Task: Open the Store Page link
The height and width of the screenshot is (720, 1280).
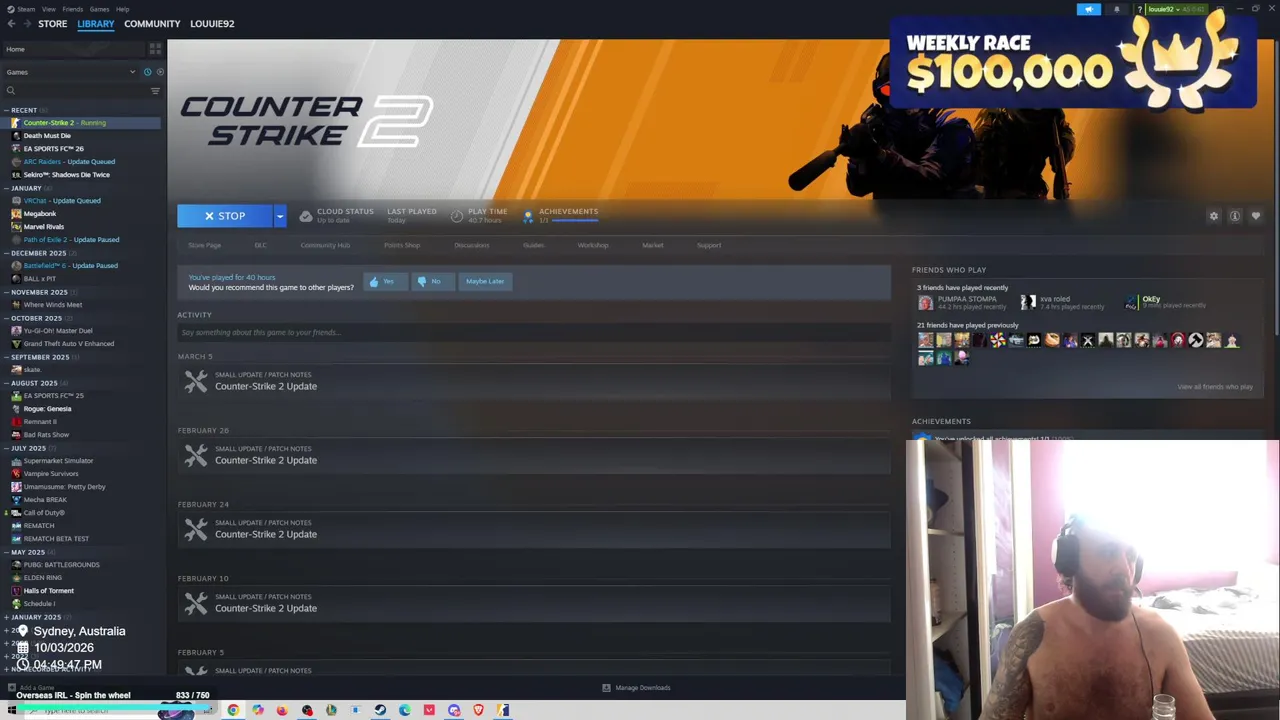Action: (205, 245)
